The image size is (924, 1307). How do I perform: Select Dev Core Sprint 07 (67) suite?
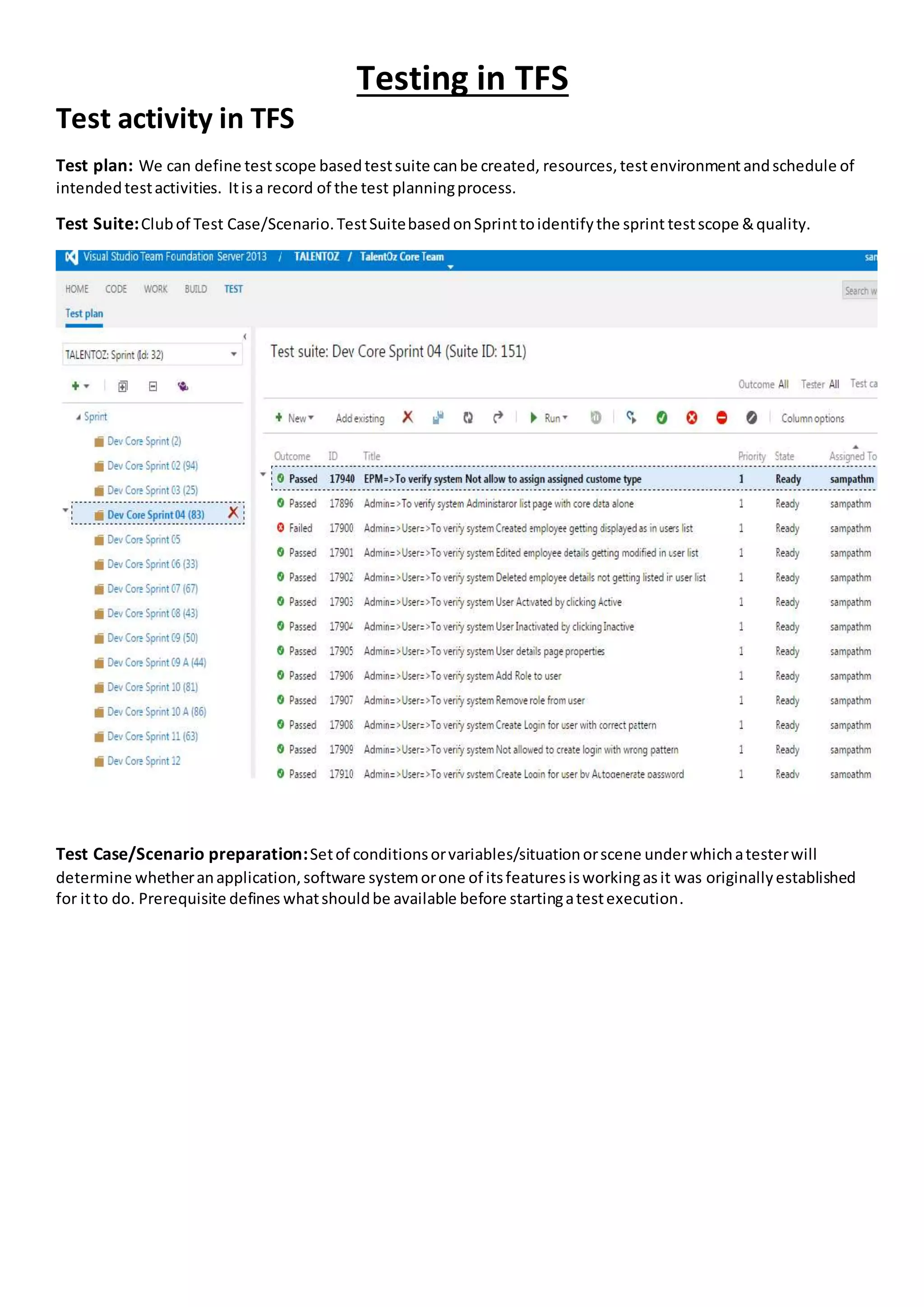tap(152, 589)
